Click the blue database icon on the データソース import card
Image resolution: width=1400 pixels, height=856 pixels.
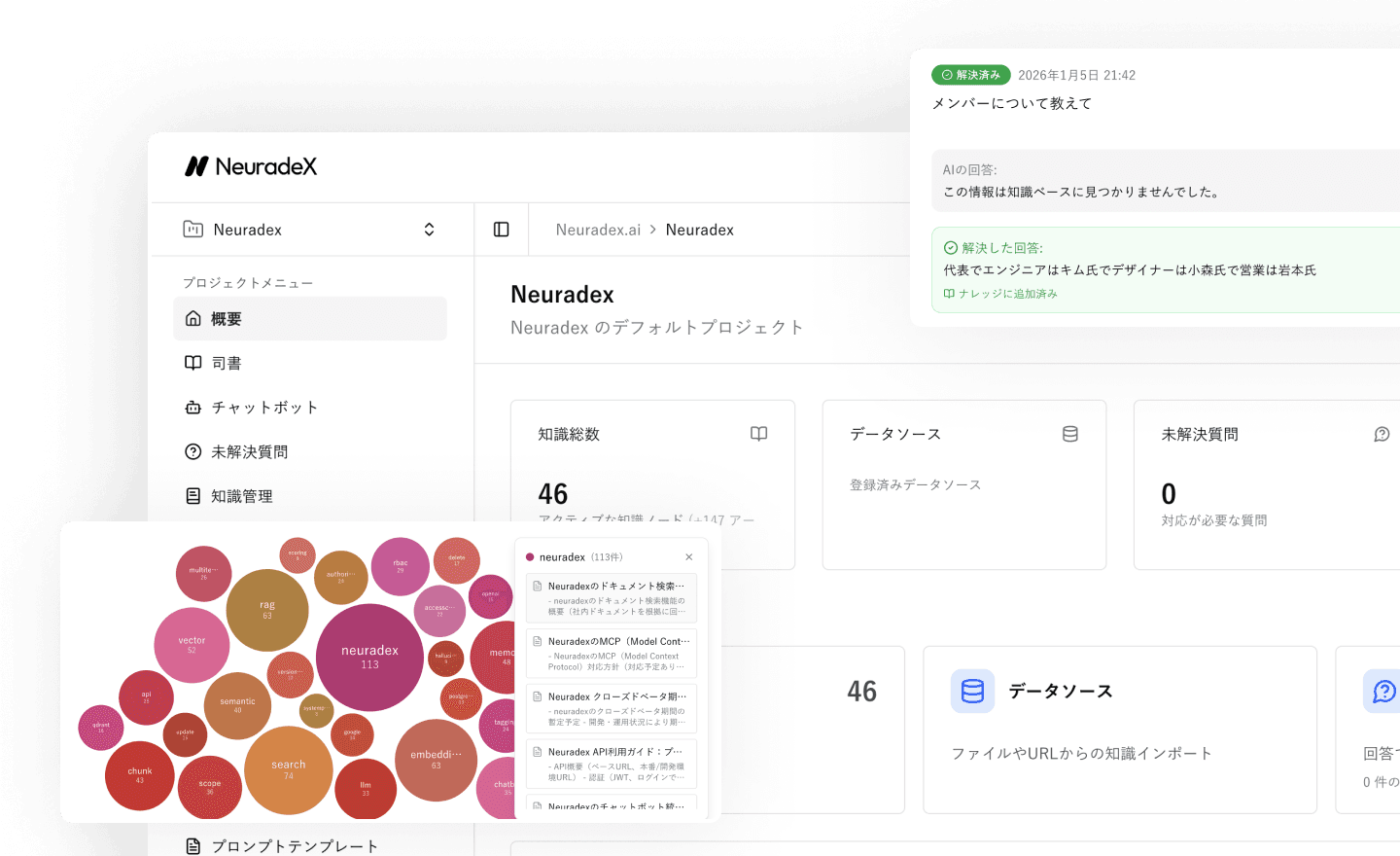click(x=972, y=691)
